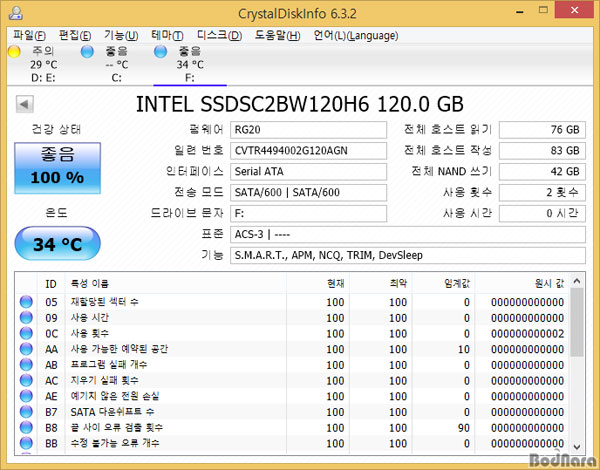The image size is (600, 470).
Task: Open the 기능(U) menu
Action: (121, 36)
